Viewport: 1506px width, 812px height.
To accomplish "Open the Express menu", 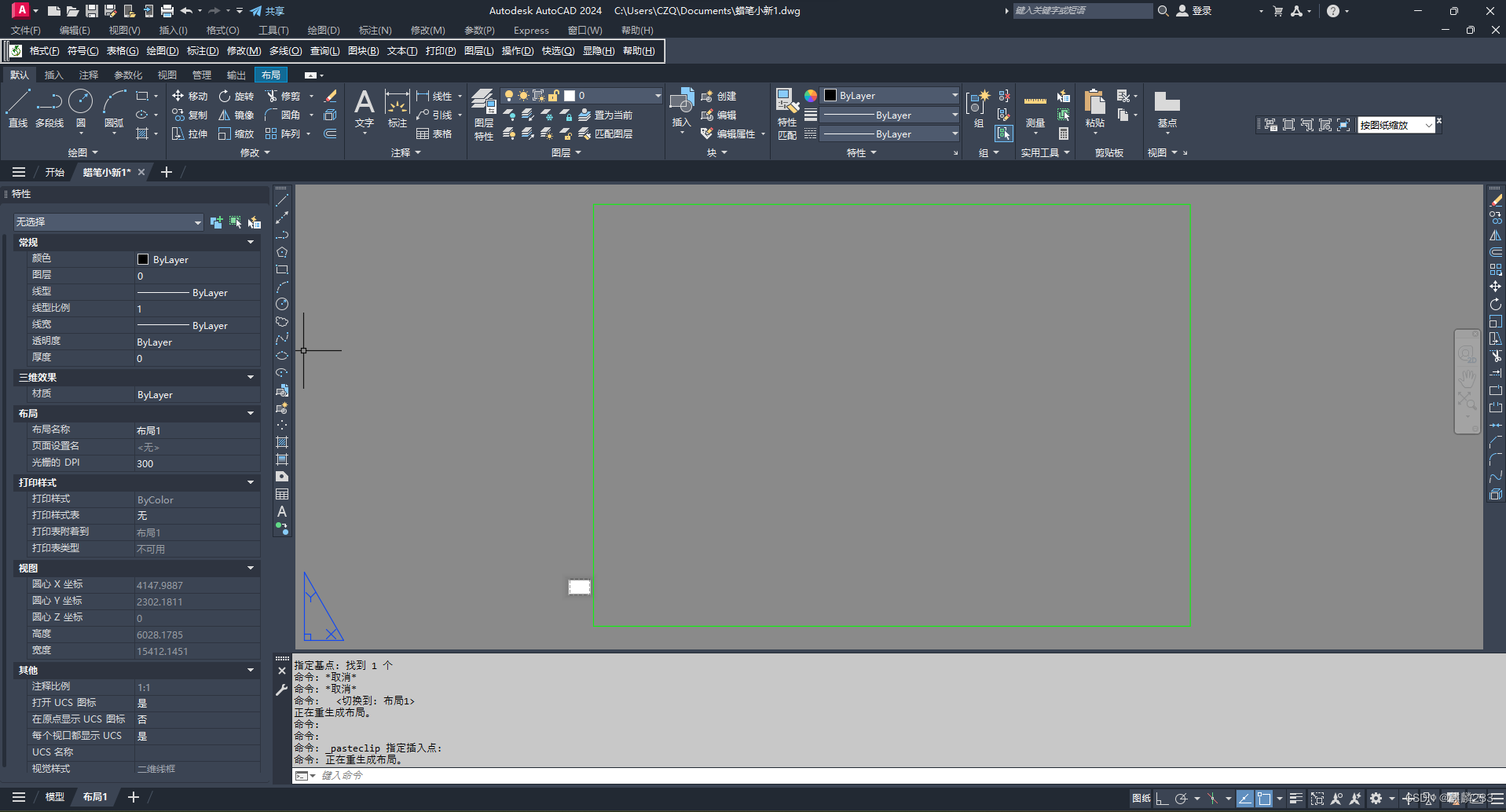I will [532, 31].
